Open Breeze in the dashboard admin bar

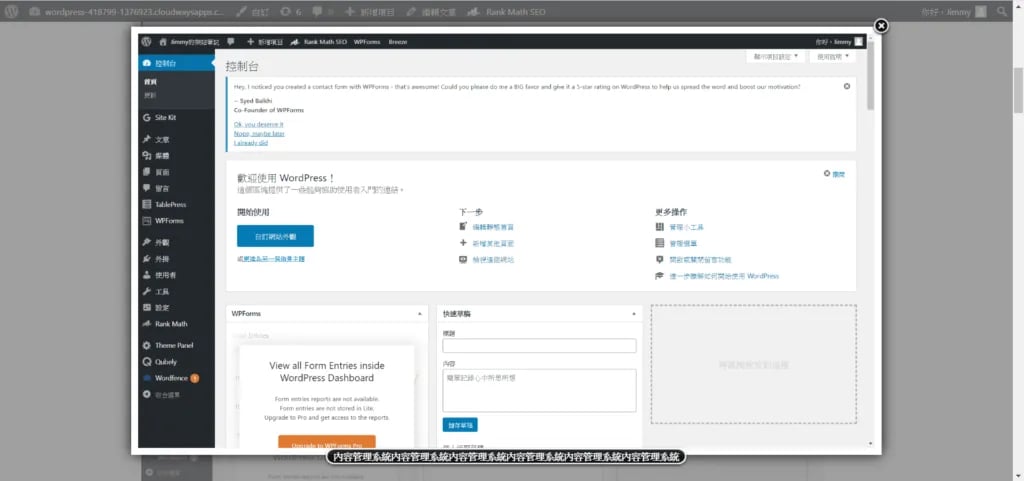coord(398,42)
